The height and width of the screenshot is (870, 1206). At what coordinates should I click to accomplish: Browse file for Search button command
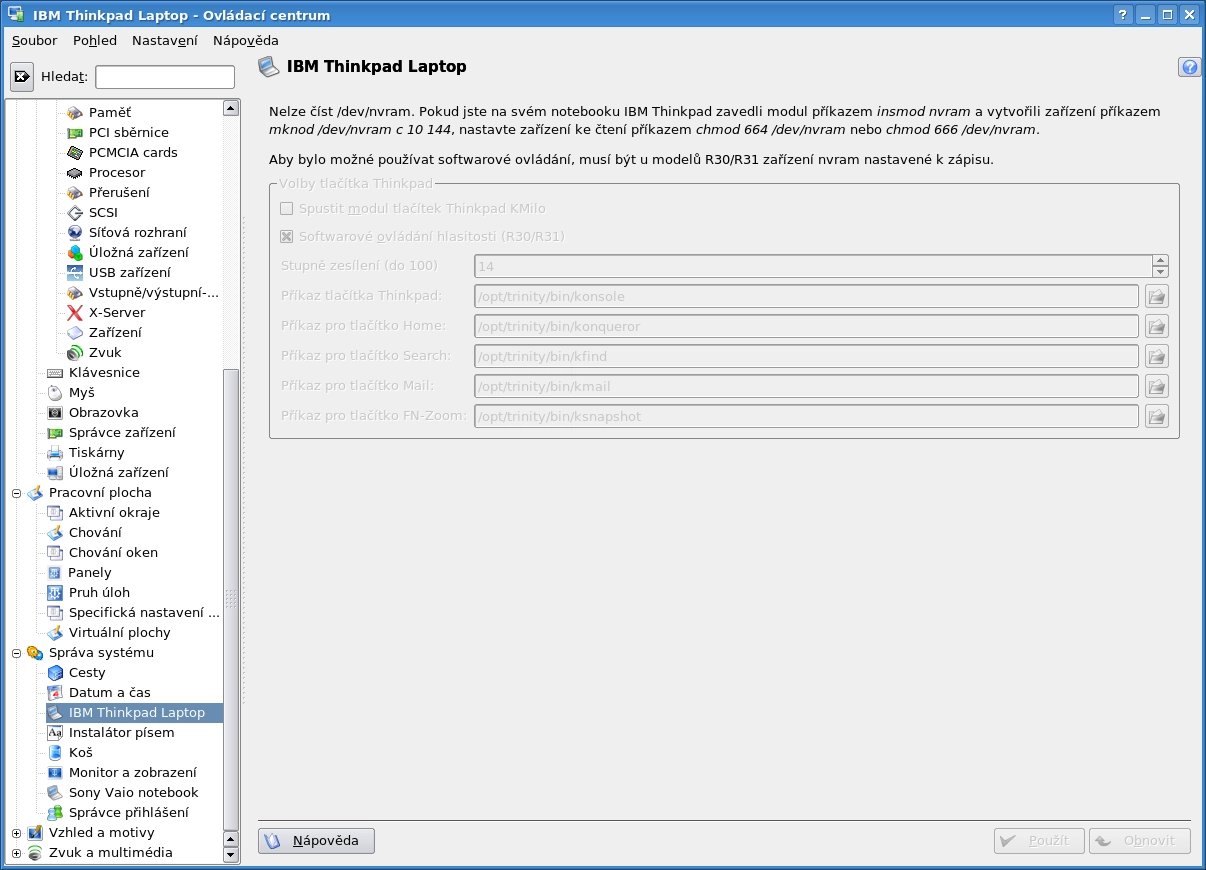click(x=1157, y=357)
